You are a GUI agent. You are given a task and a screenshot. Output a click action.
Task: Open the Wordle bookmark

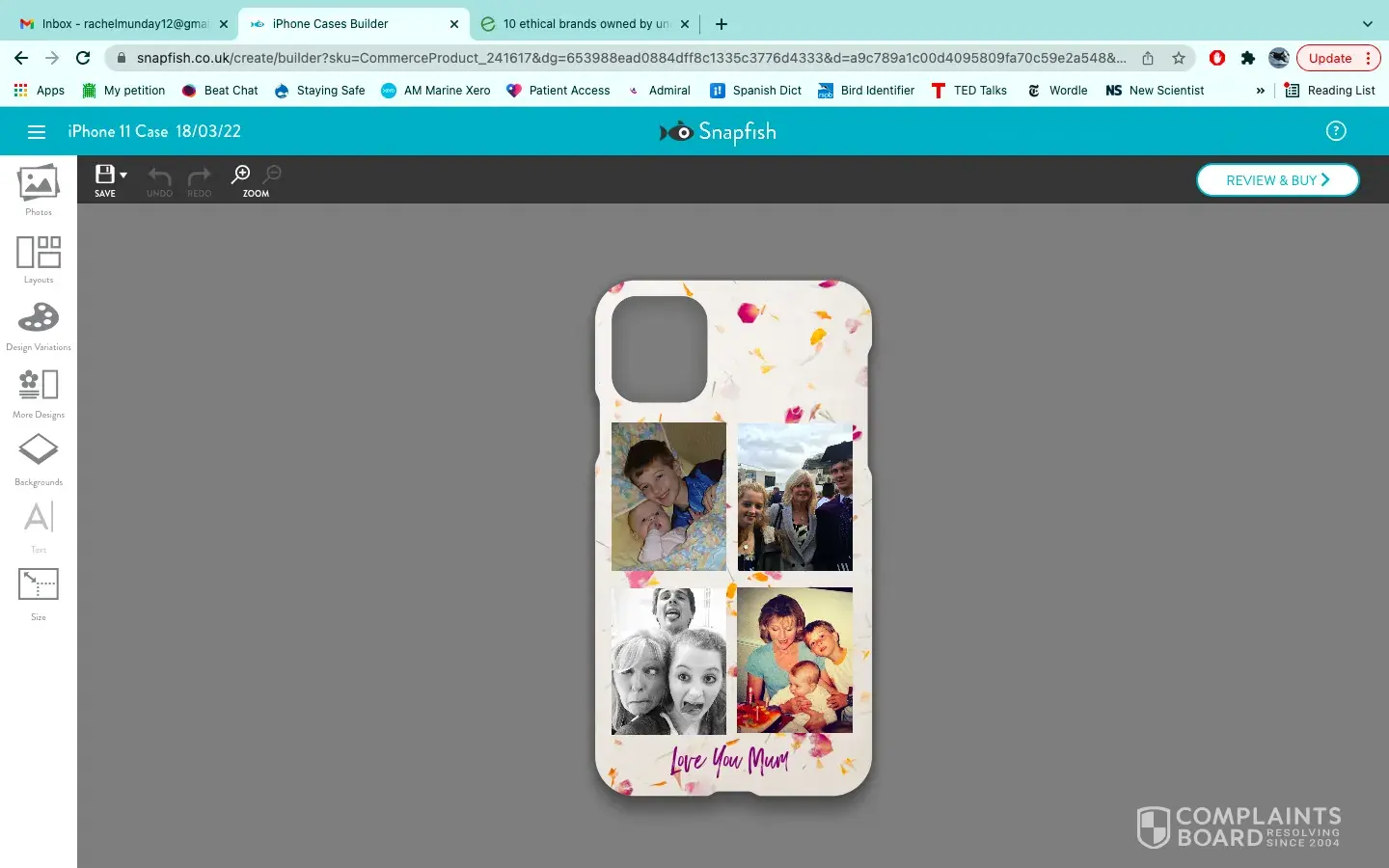tap(1056, 91)
